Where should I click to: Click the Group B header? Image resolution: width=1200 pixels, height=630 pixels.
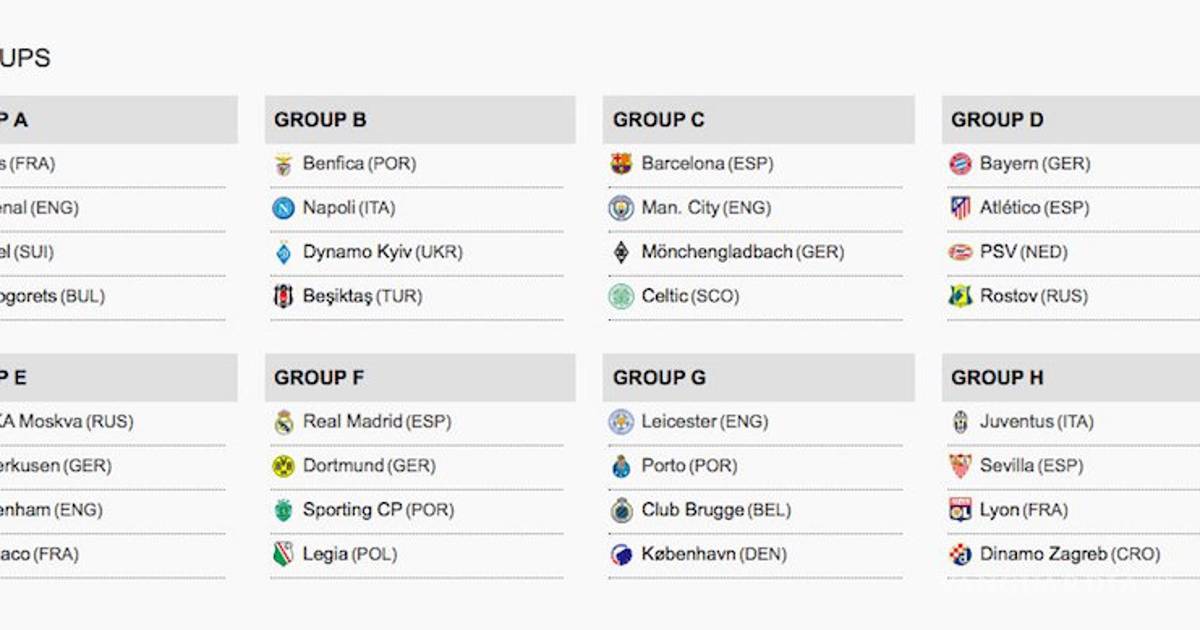click(x=321, y=120)
